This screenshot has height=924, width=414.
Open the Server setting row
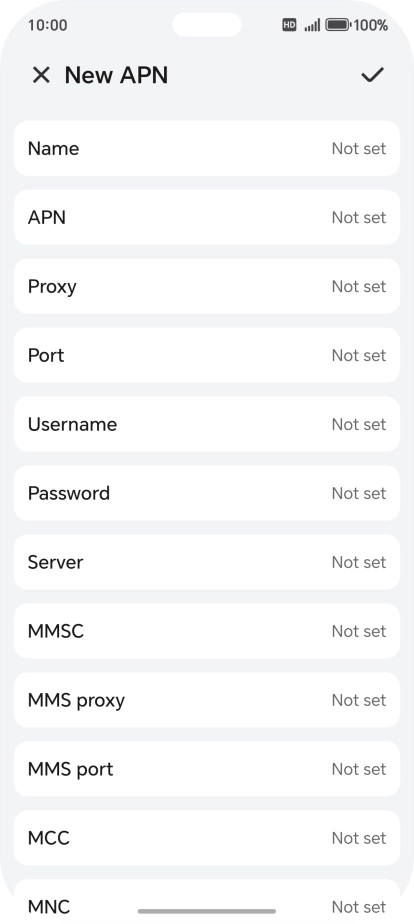(207, 562)
